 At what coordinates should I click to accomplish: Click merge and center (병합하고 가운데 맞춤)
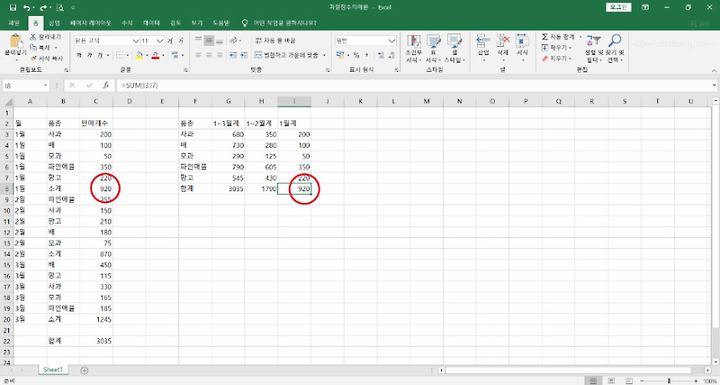click(x=287, y=55)
